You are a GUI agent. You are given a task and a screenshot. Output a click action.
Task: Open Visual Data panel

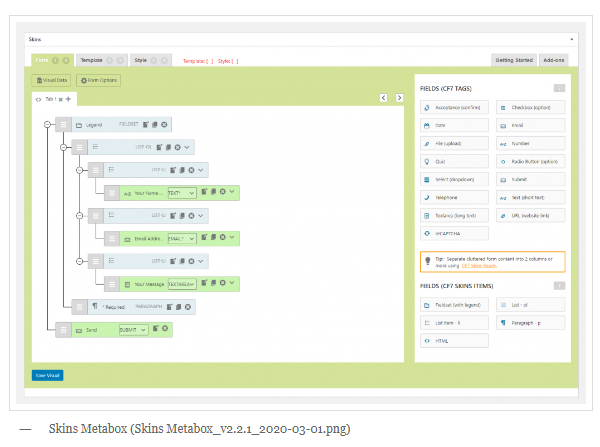point(53,80)
